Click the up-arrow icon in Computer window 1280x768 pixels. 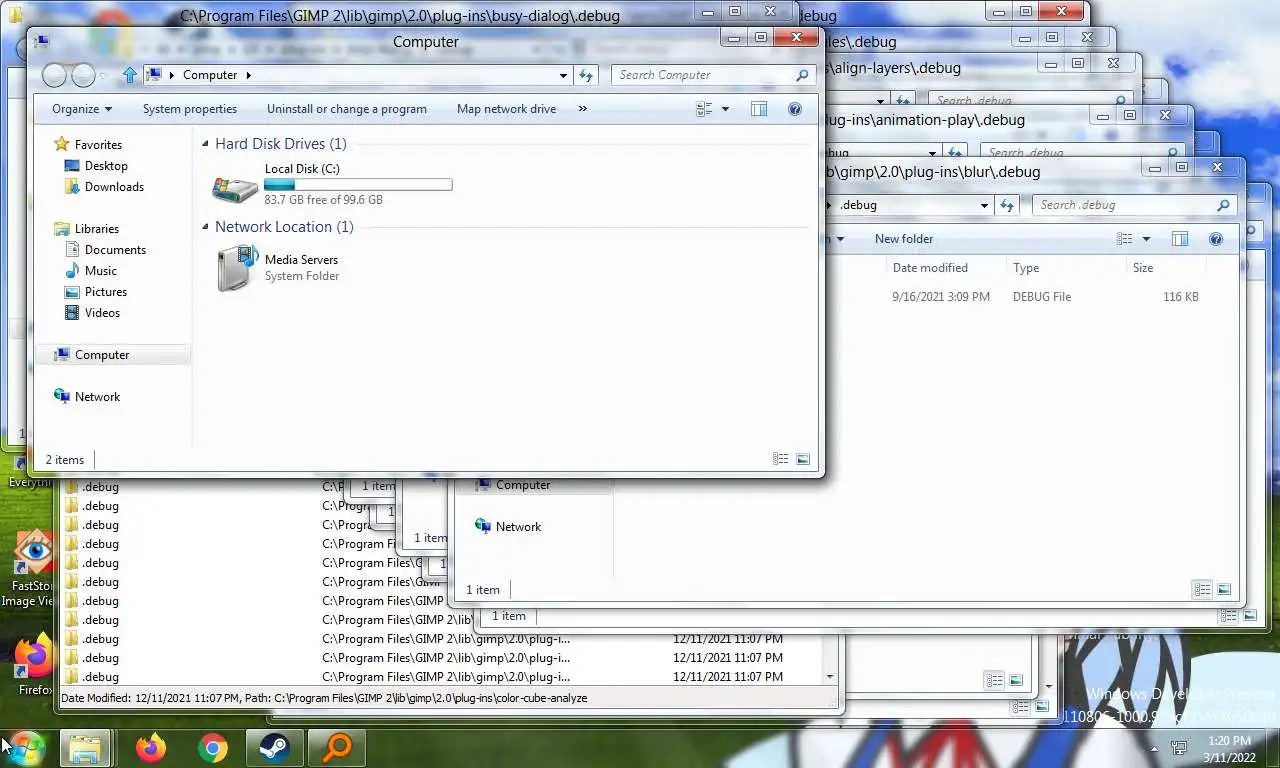click(x=129, y=75)
